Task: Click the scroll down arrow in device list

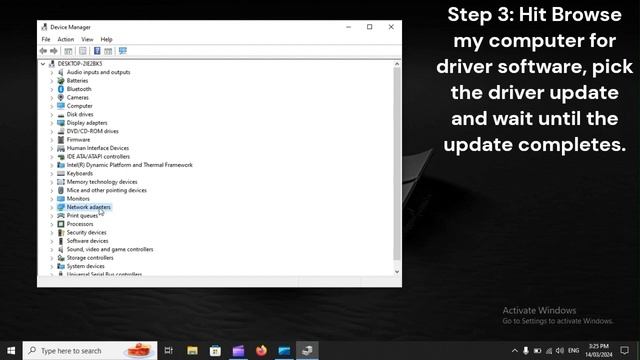Action: 397,272
